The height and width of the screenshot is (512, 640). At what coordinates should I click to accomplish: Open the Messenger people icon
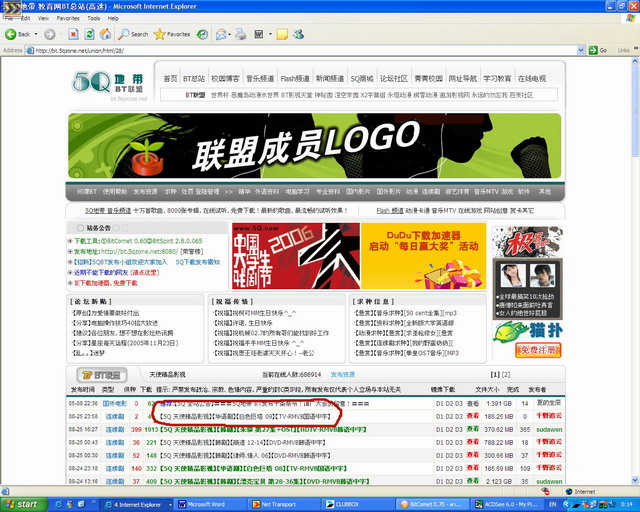[x=298, y=34]
